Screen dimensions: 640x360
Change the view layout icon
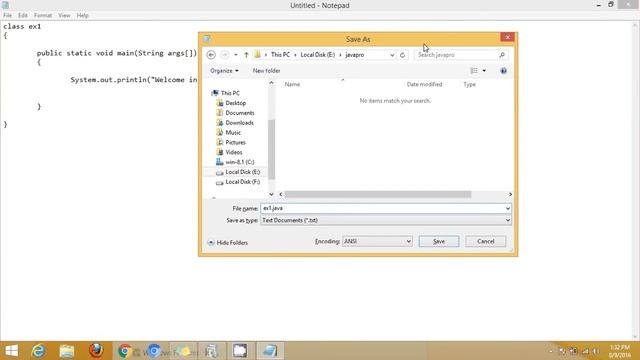tap(473, 71)
